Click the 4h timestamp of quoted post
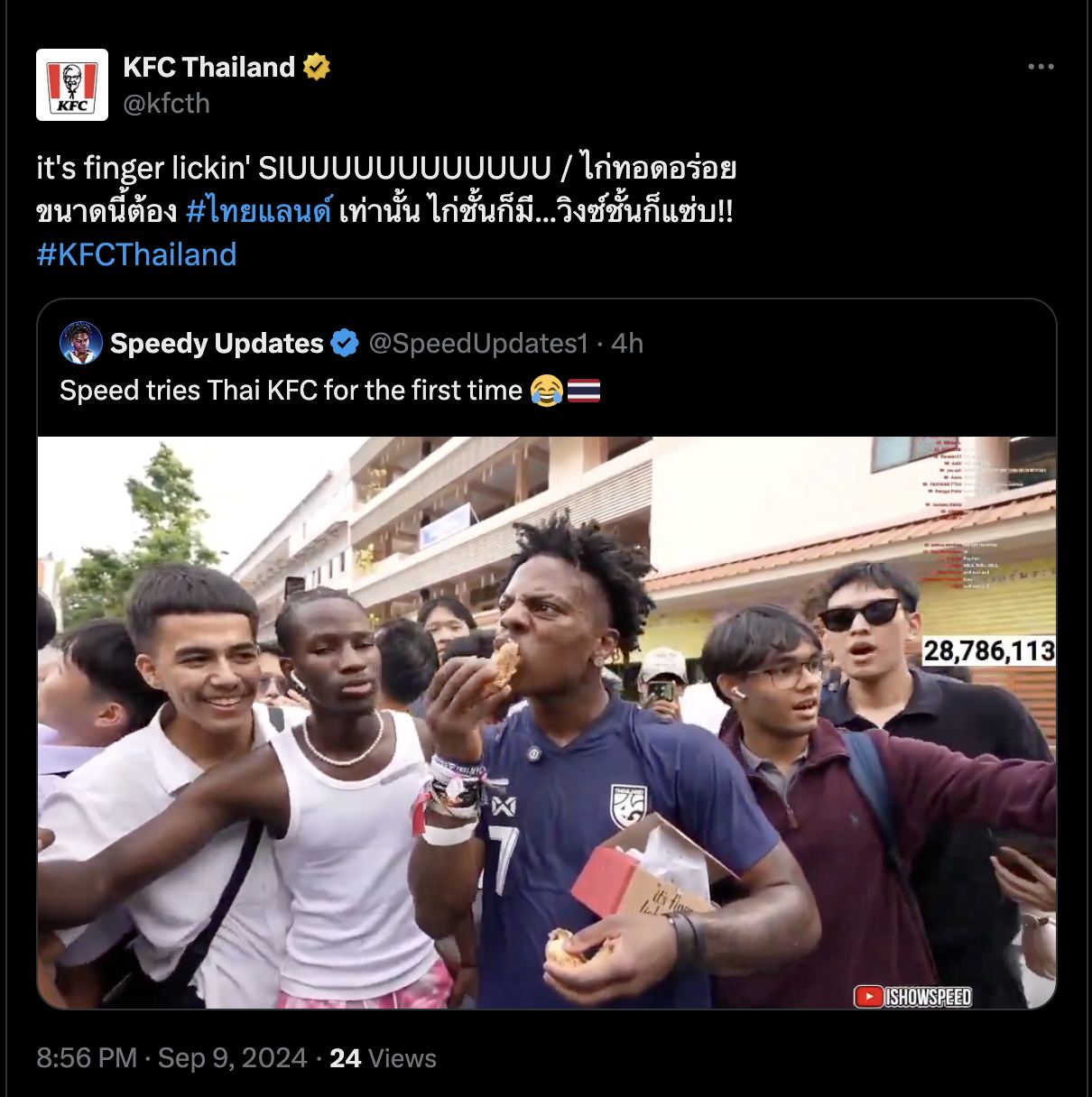Viewport: 1092px width, 1097px height. coord(627,344)
